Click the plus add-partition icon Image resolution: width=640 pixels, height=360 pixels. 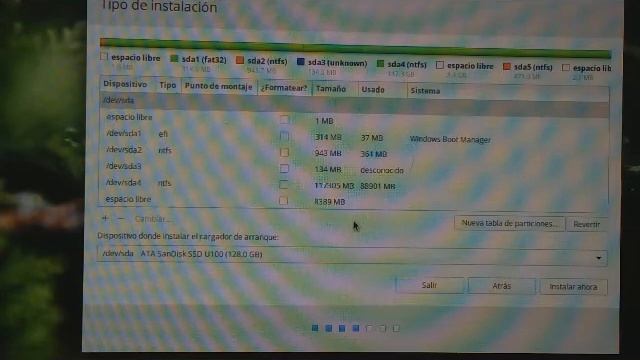coord(105,218)
